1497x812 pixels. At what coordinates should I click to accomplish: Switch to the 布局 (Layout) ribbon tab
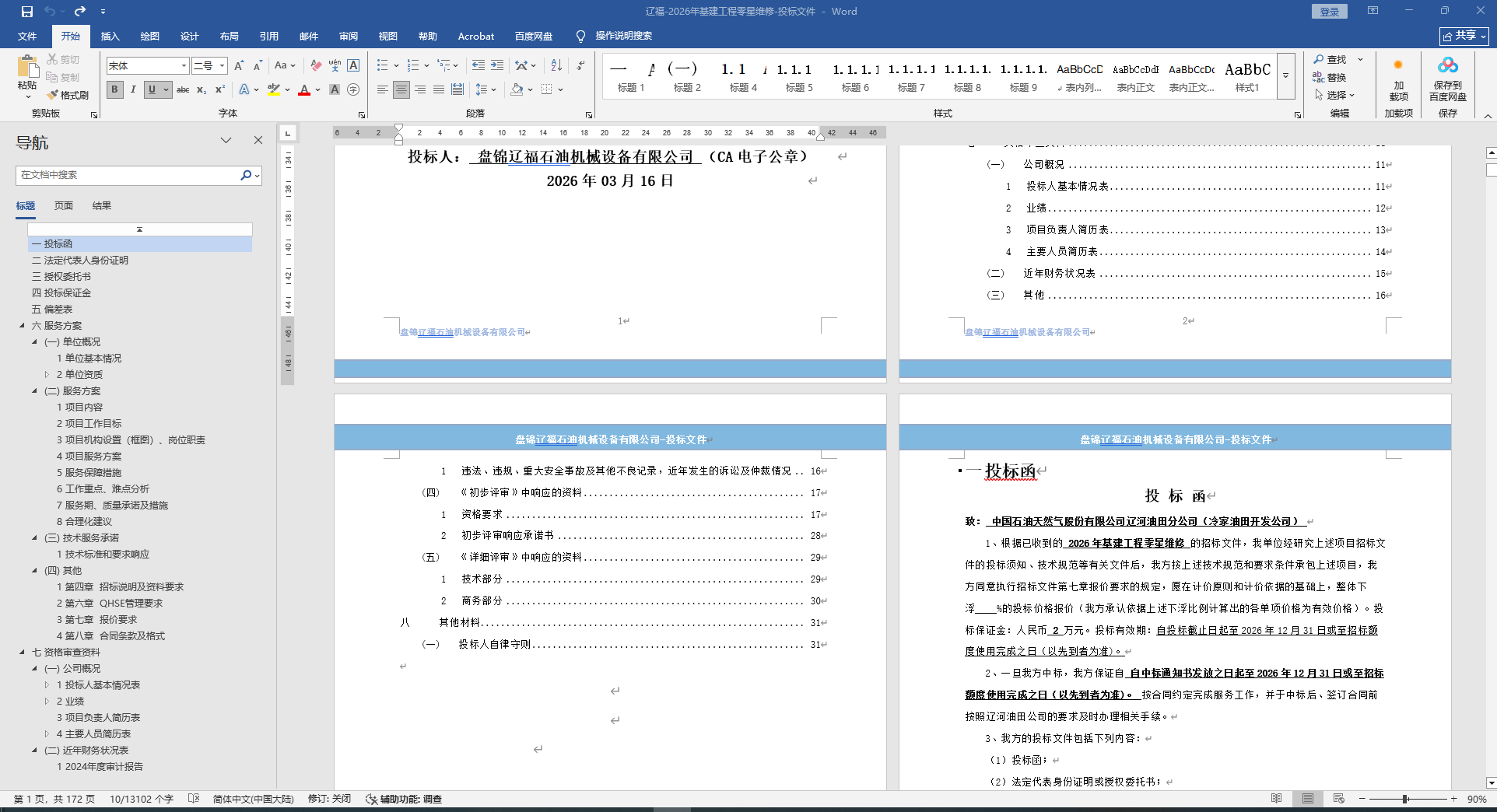click(x=230, y=37)
